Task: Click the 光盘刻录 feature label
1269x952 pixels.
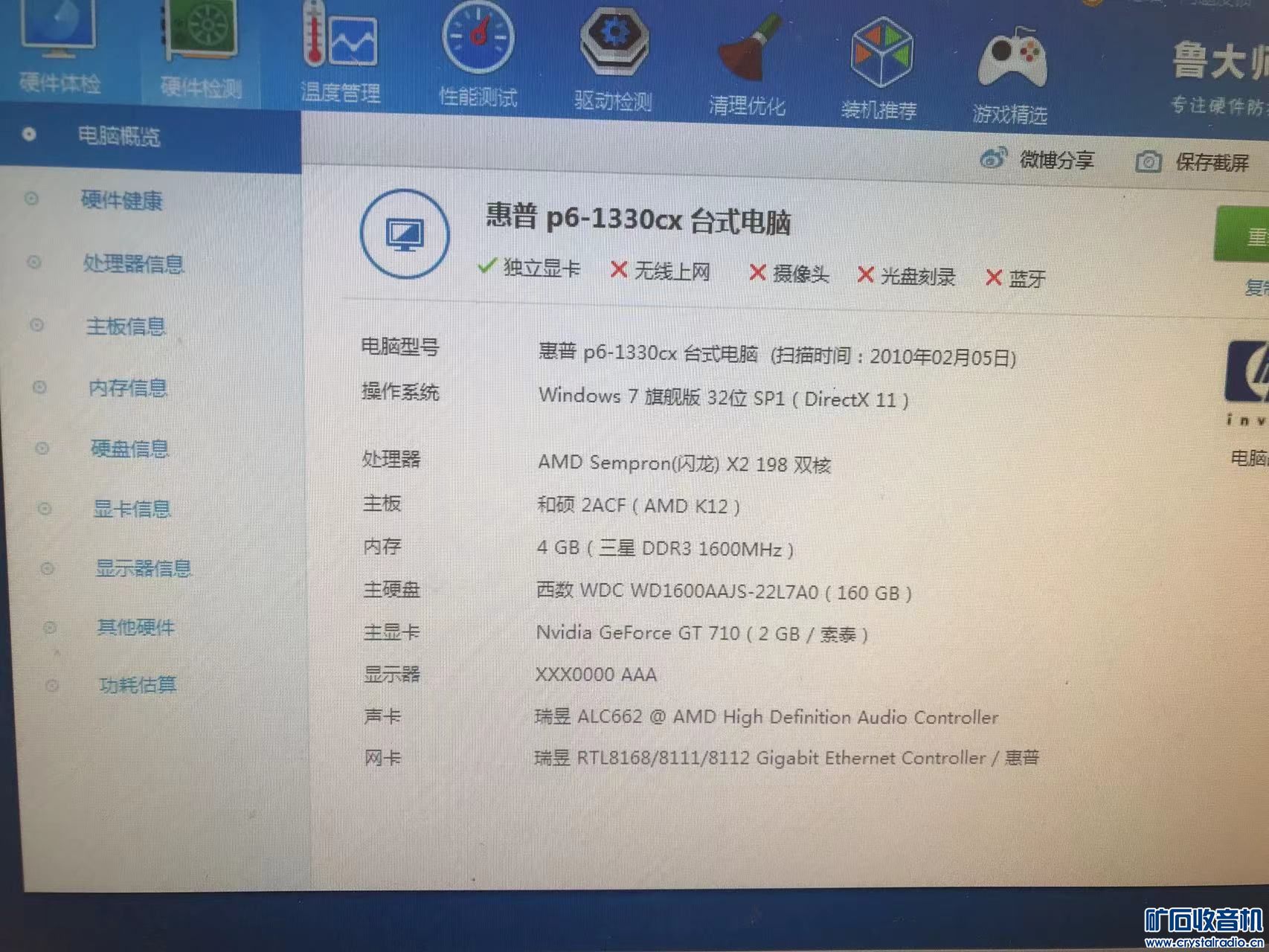Action: point(918,277)
